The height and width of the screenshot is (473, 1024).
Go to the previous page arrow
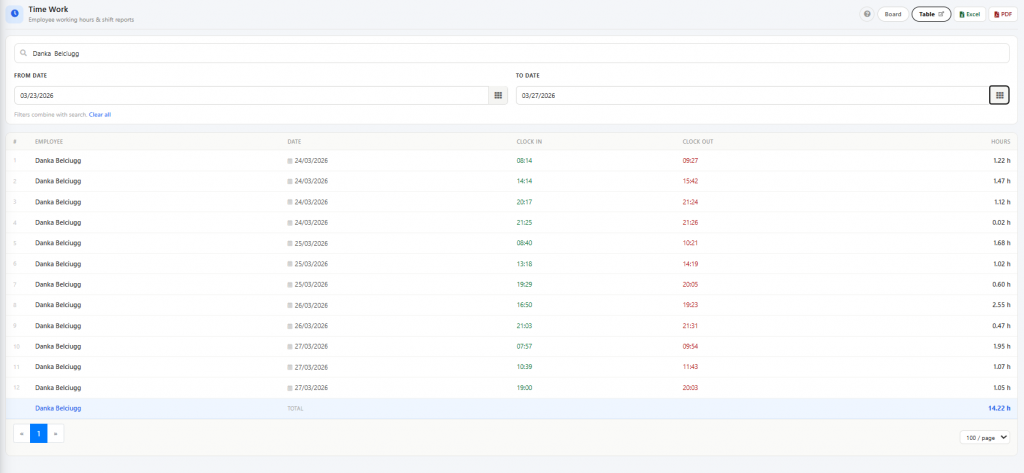click(22, 433)
